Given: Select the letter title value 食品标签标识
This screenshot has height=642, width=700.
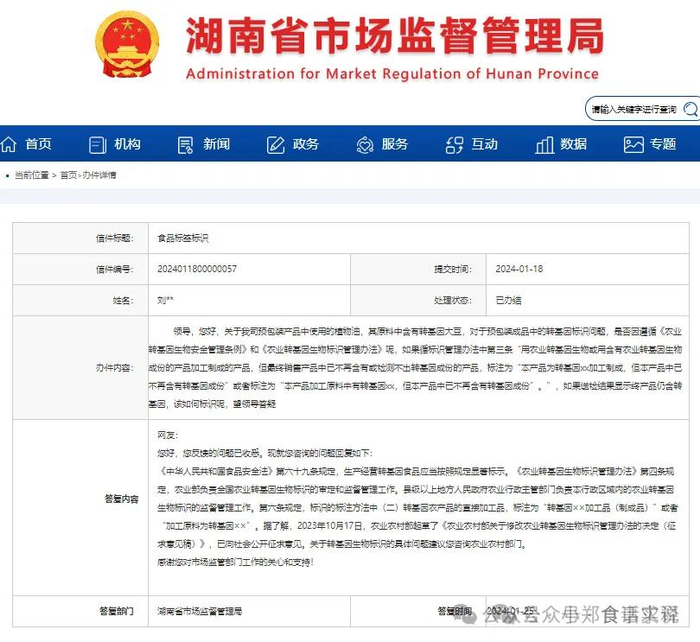Looking at the screenshot, I should click(x=183, y=238).
